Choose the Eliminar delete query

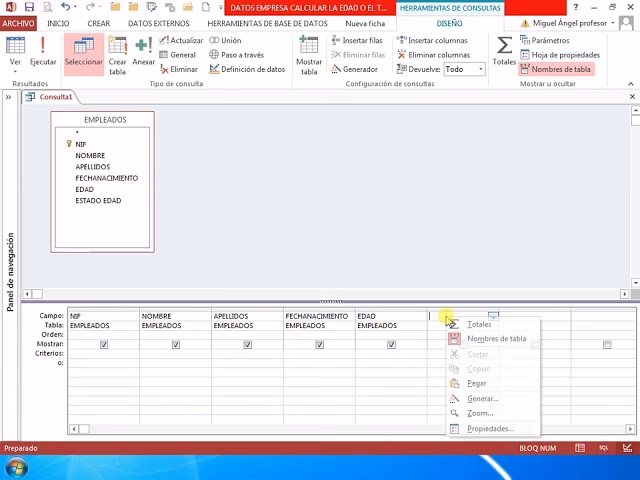pos(179,69)
